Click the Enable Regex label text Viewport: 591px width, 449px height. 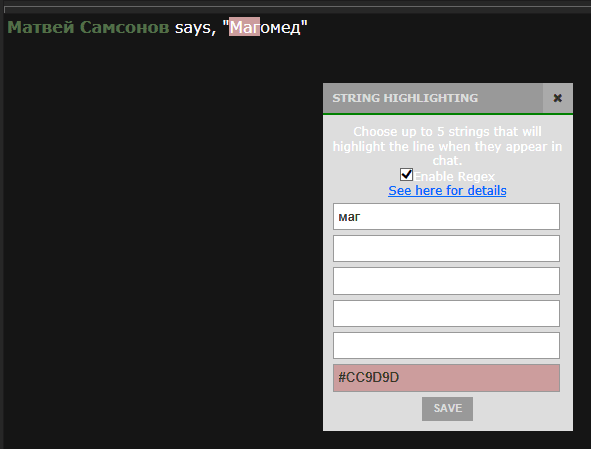(454, 176)
